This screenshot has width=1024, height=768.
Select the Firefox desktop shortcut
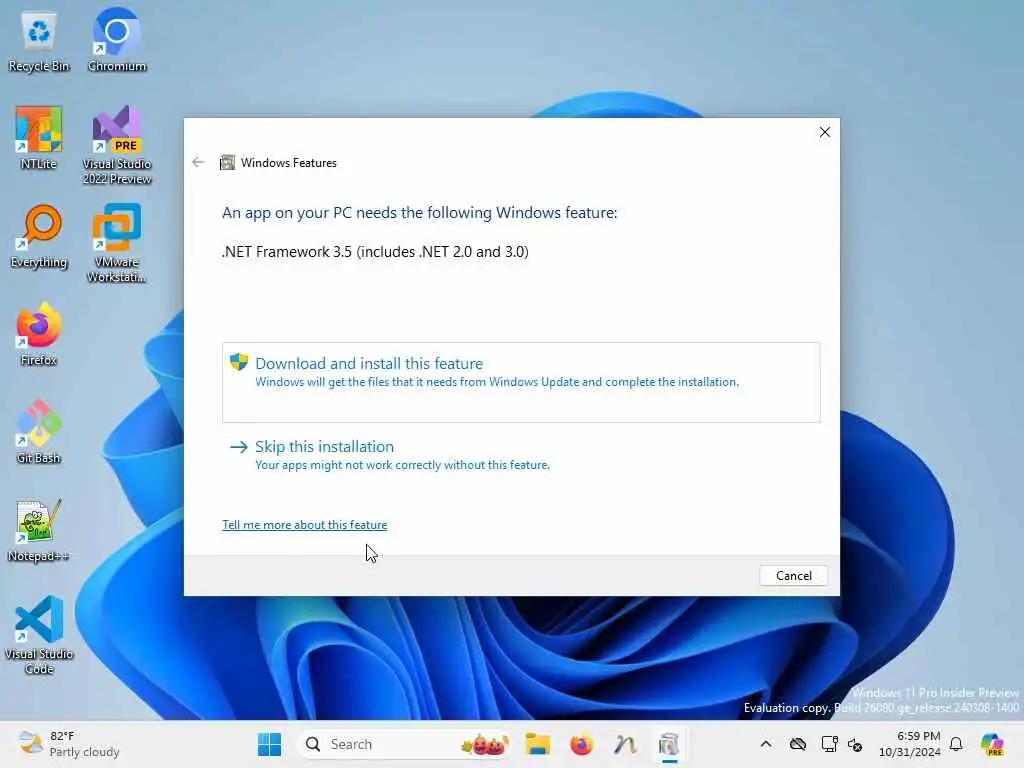39,334
